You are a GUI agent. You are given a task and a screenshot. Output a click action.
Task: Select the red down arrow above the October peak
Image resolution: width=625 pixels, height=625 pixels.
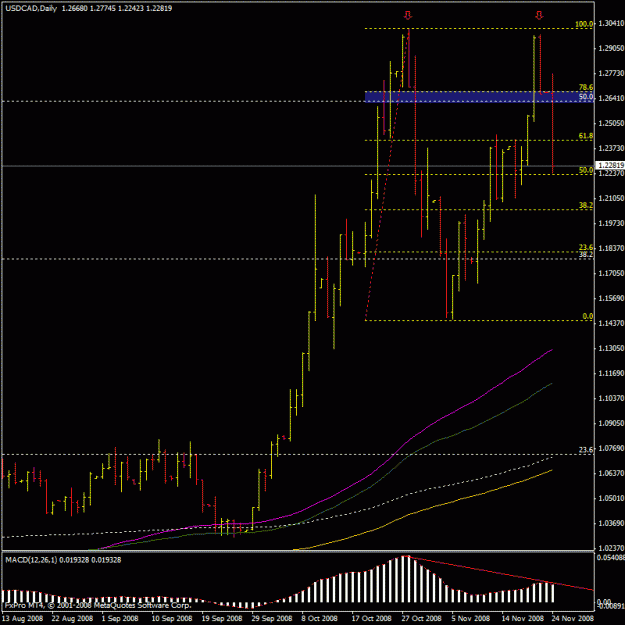pos(407,15)
